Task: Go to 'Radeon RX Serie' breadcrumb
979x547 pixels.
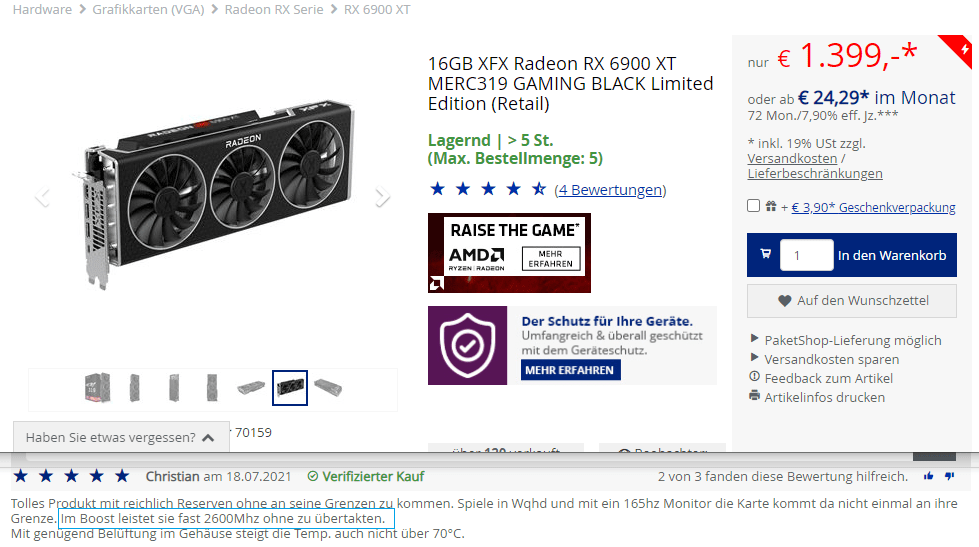Action: point(274,9)
